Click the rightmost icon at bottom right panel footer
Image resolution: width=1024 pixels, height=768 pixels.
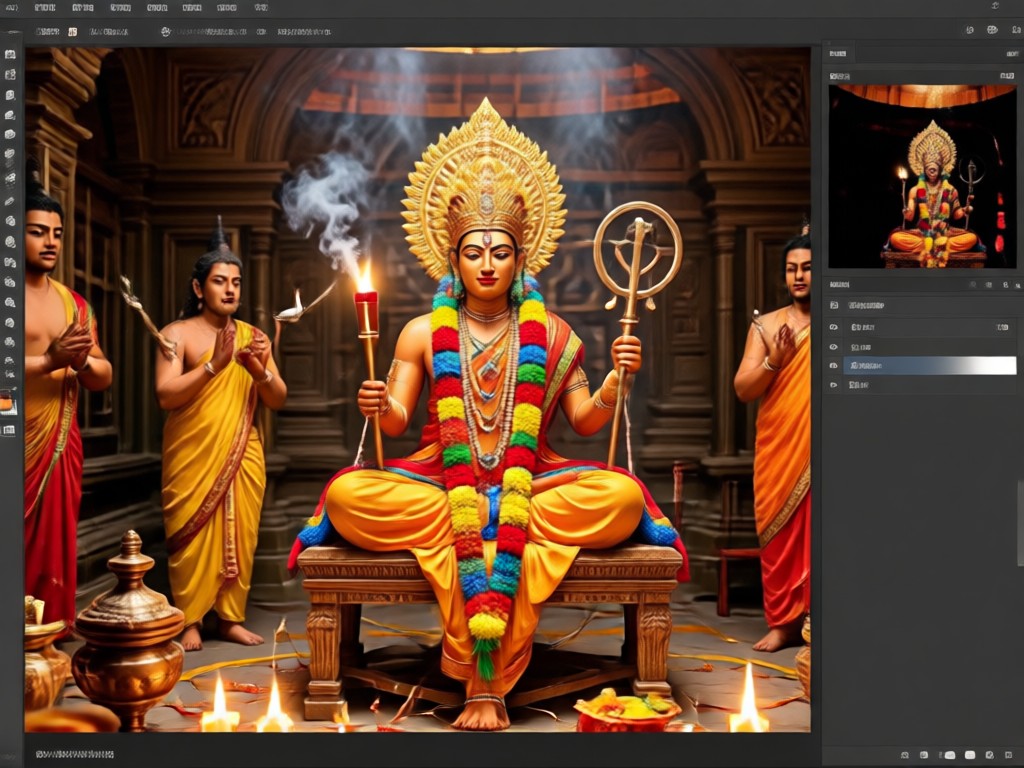[x=1010, y=755]
